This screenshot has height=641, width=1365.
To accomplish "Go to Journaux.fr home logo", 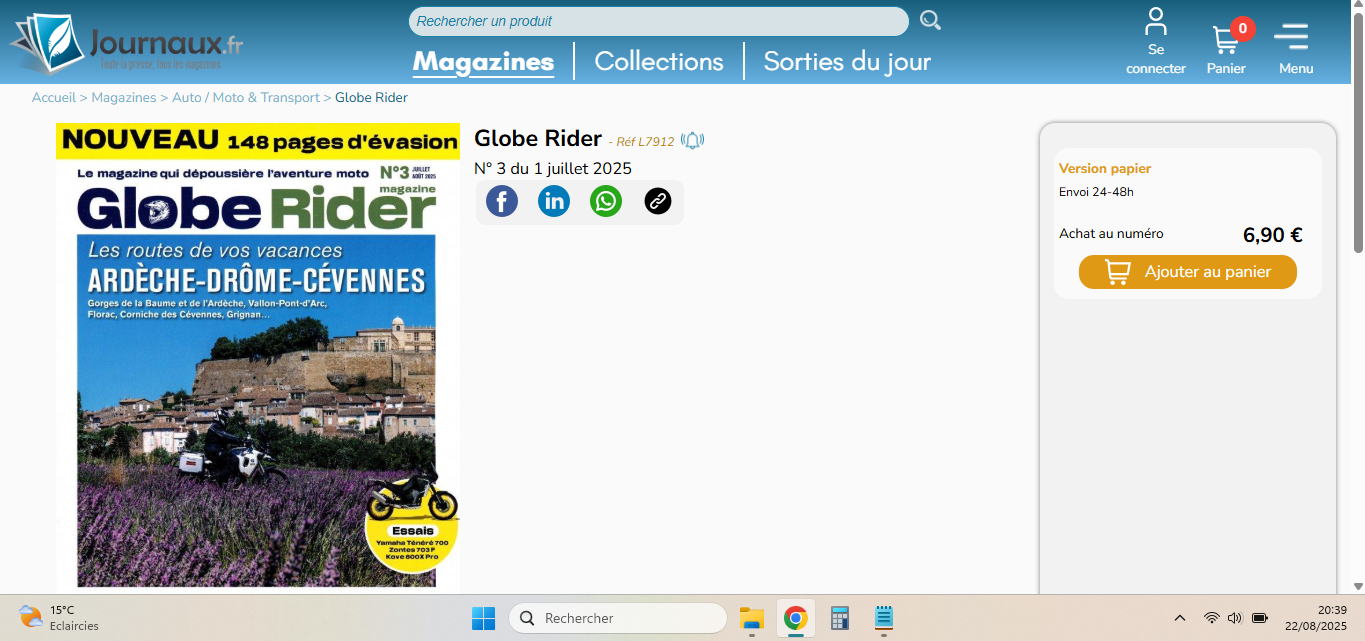I will (128, 45).
